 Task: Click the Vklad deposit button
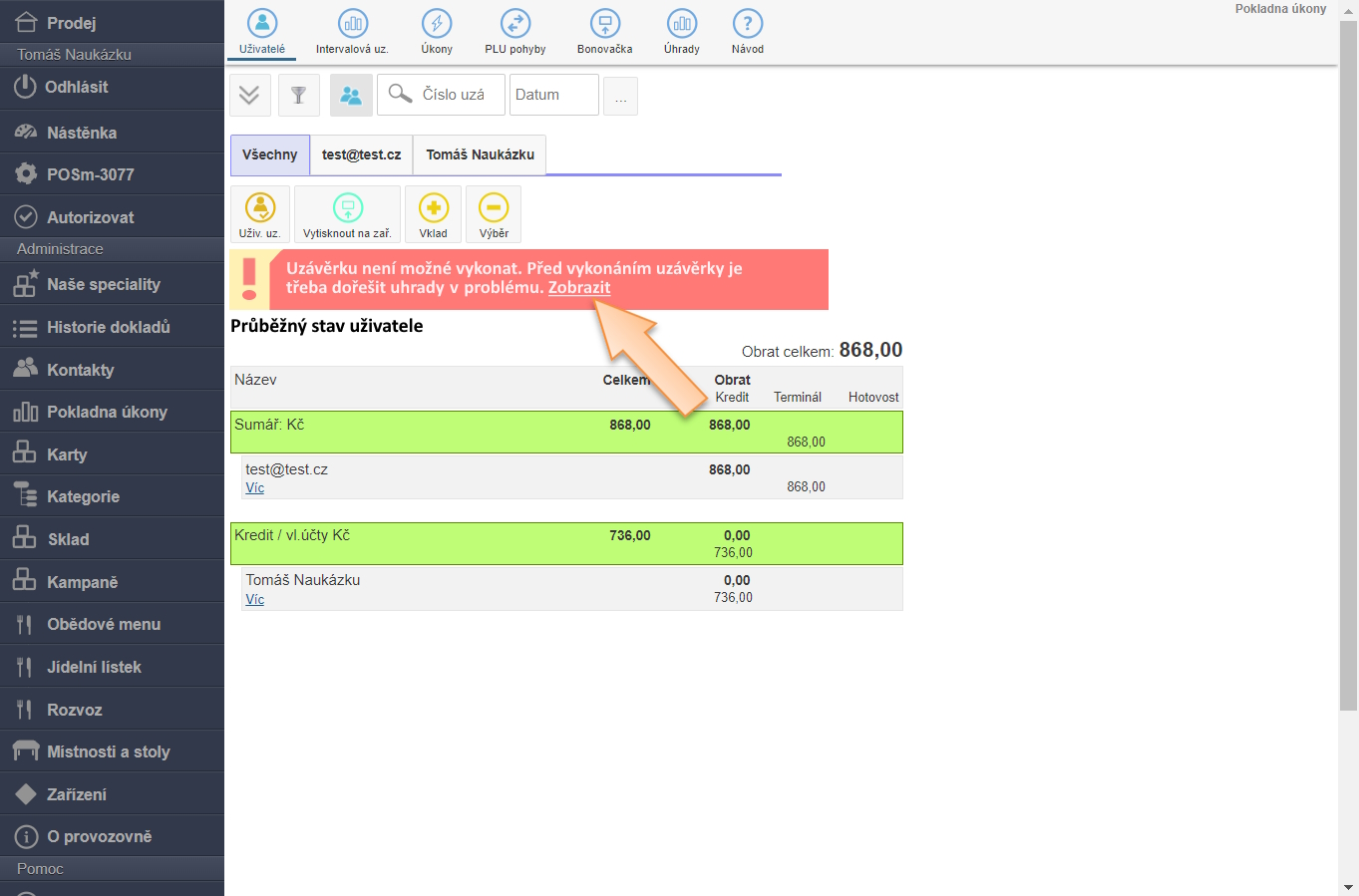(x=434, y=214)
